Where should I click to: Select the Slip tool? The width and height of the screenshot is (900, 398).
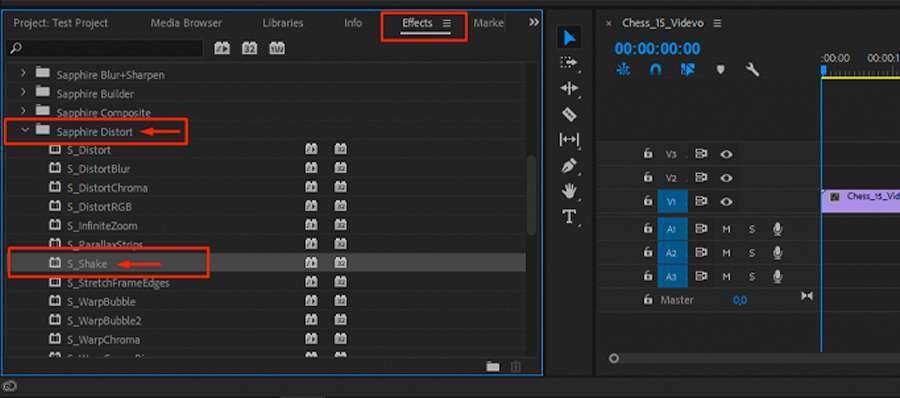[569, 140]
